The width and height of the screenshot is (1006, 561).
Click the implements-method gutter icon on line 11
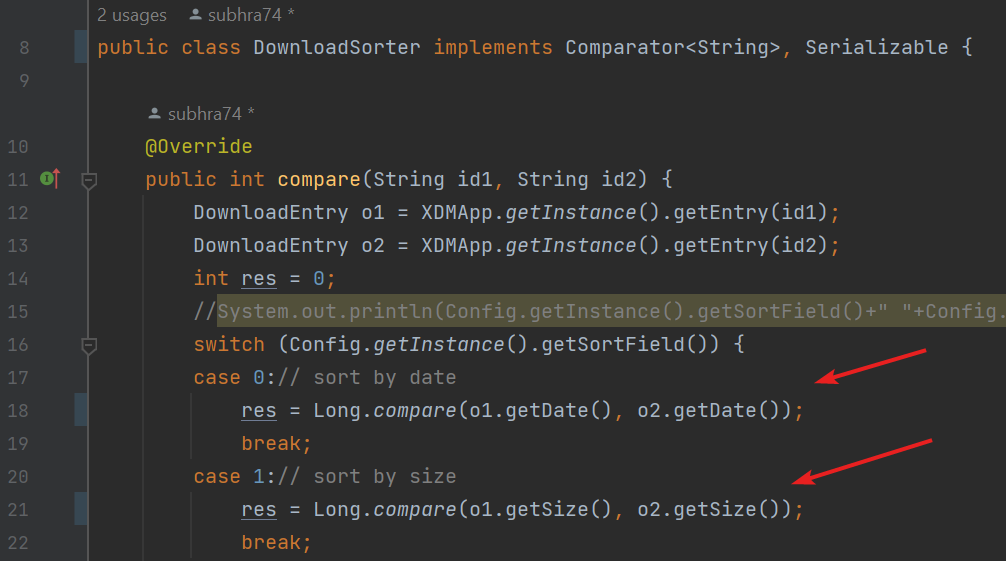(x=51, y=178)
